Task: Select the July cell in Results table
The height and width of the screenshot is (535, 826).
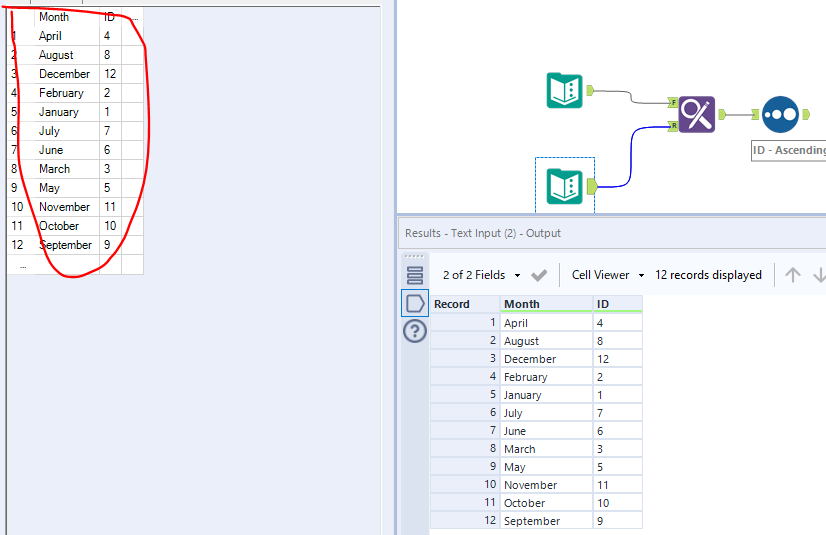Action: (x=546, y=413)
